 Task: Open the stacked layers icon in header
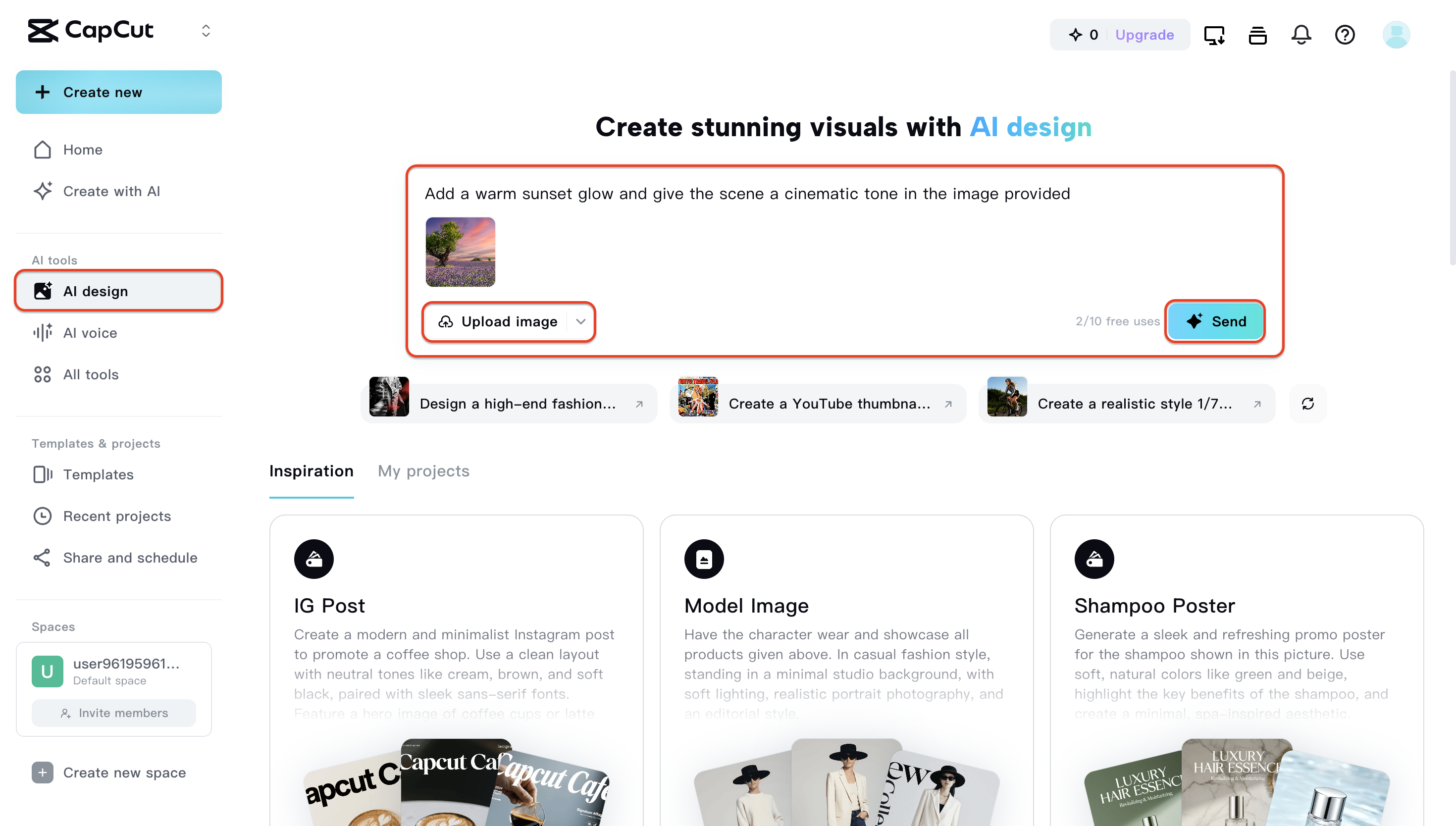(x=1257, y=35)
